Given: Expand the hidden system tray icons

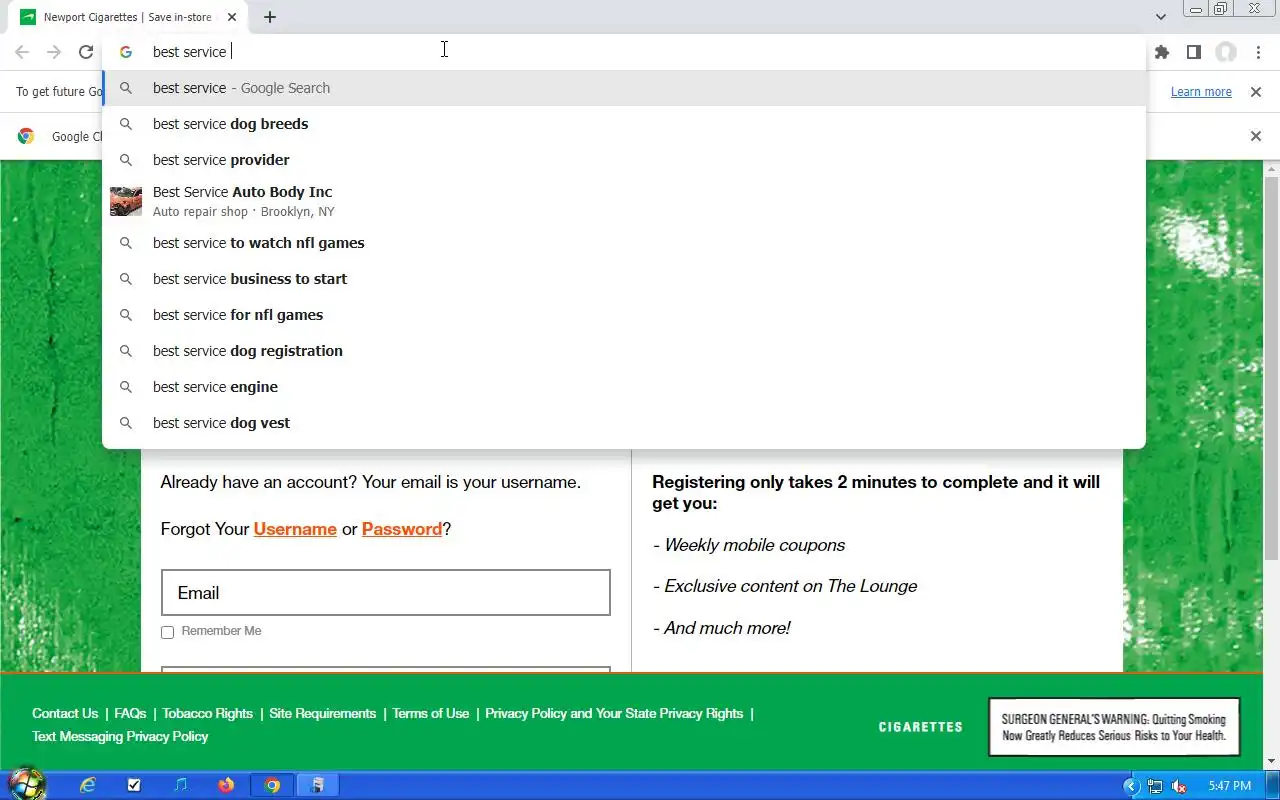Looking at the screenshot, I should tap(1132, 786).
